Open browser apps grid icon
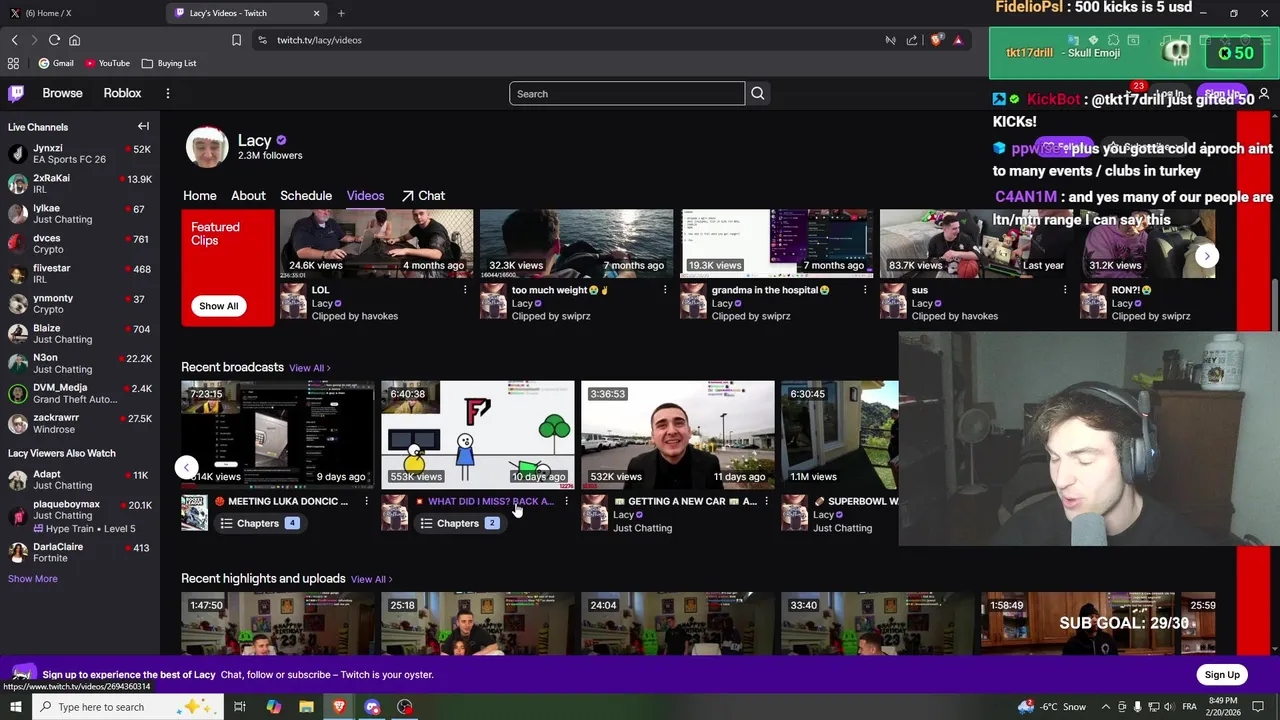This screenshot has height=720, width=1280. [13, 63]
